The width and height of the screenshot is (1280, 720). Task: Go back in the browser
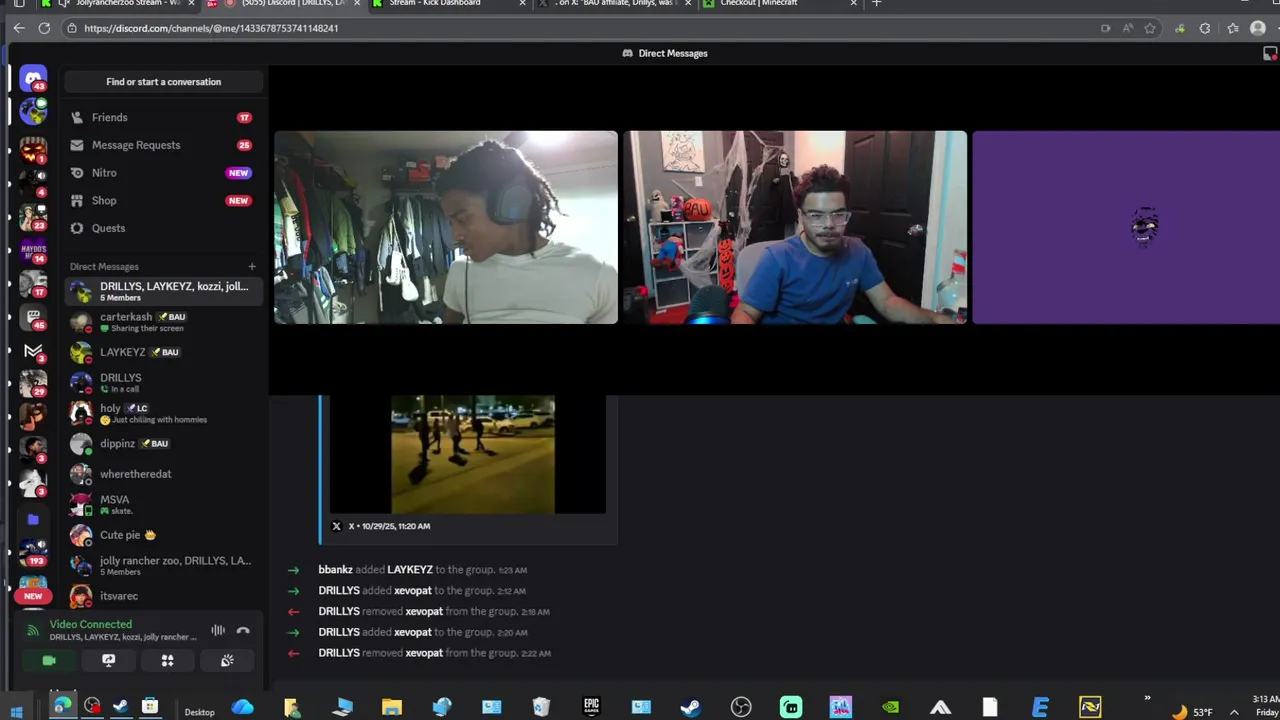(19, 28)
